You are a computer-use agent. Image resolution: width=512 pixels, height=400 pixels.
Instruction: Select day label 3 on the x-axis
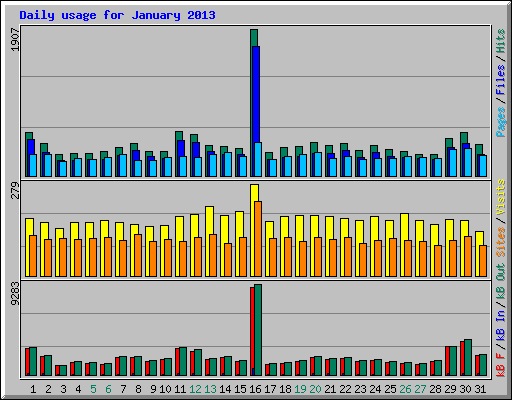pyautogui.click(x=63, y=389)
